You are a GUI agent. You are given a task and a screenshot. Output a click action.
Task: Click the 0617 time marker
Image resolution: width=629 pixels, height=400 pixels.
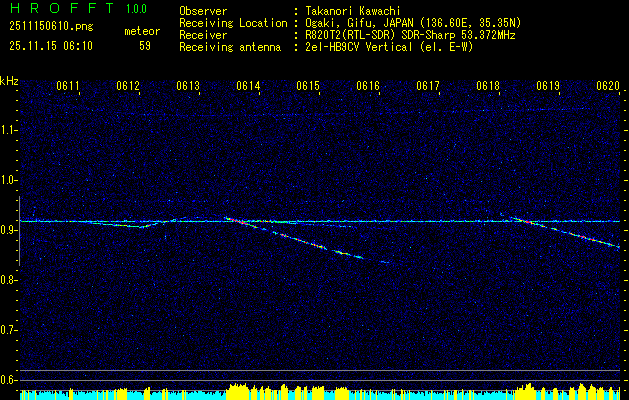click(428, 85)
